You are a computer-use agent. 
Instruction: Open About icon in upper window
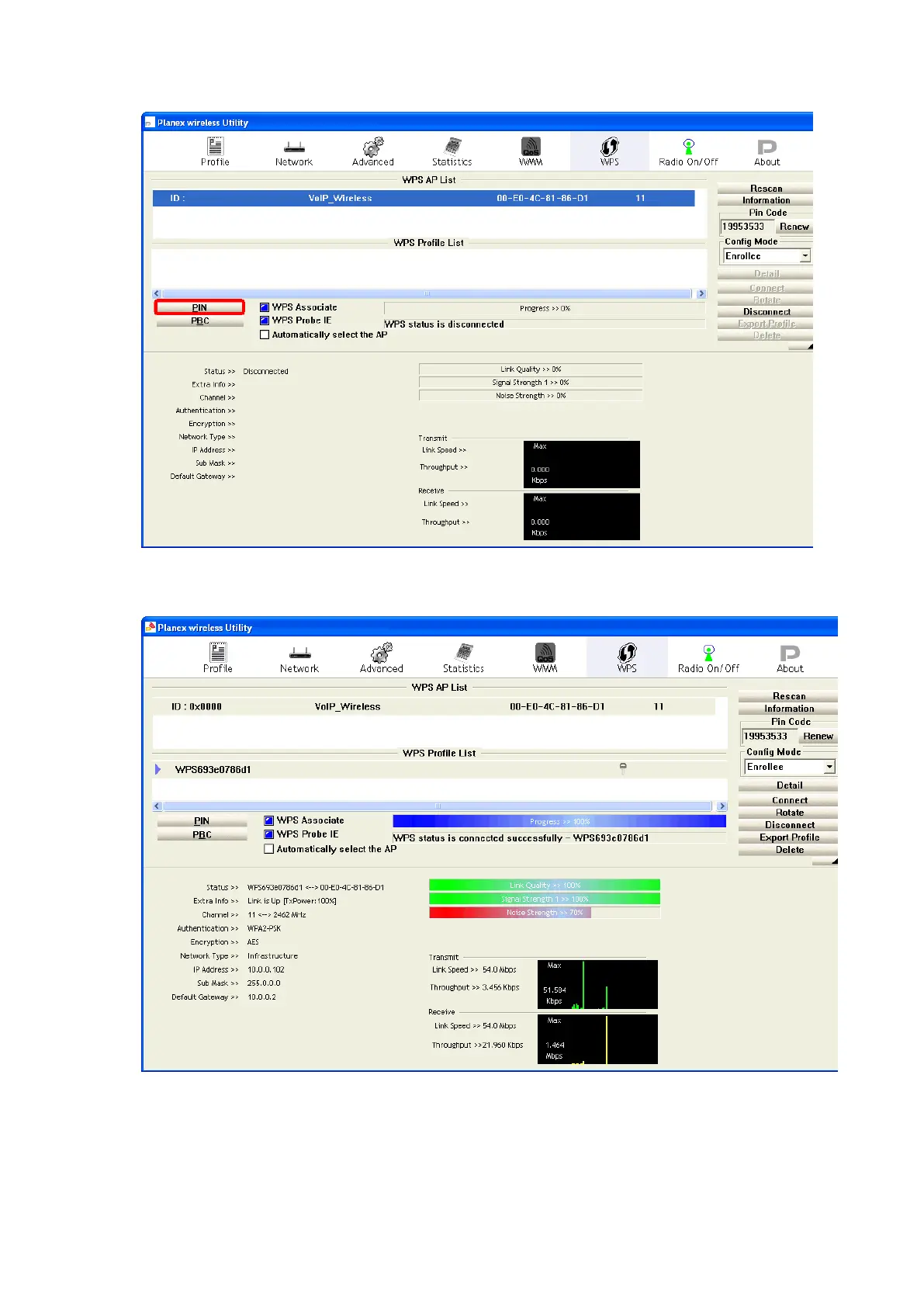pos(767,147)
